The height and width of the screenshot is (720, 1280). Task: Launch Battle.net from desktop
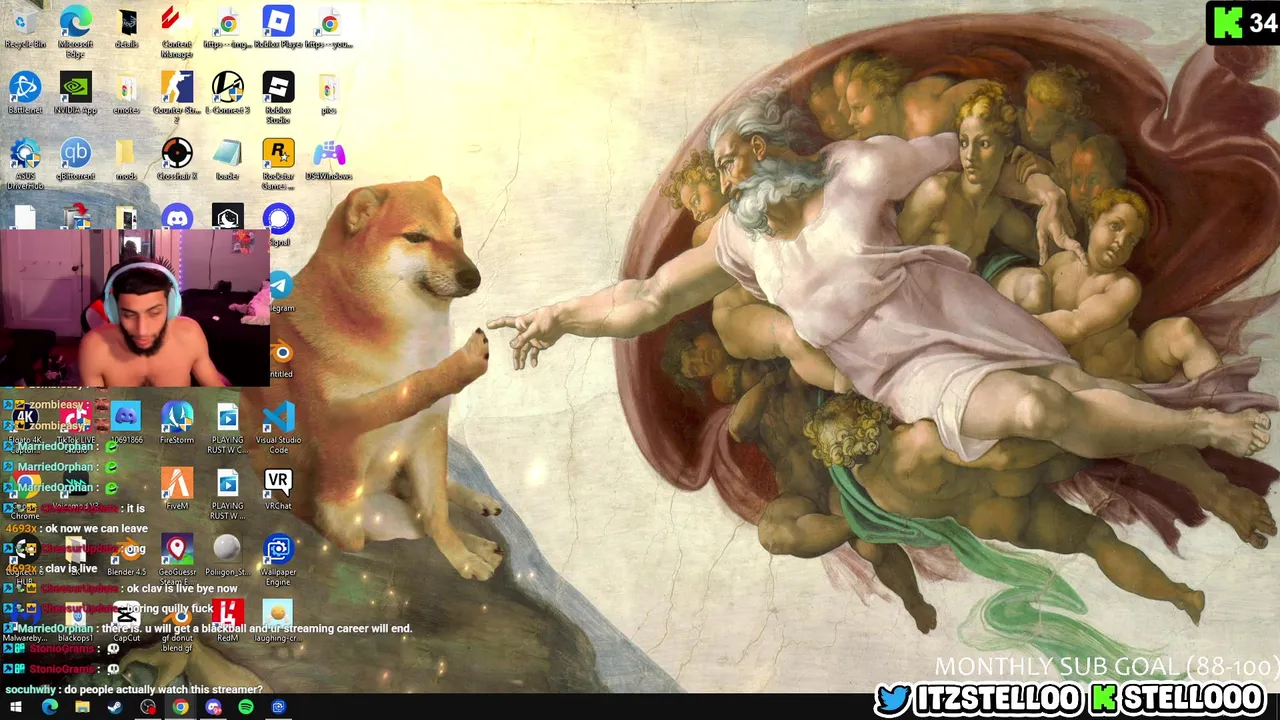pyautogui.click(x=25, y=94)
